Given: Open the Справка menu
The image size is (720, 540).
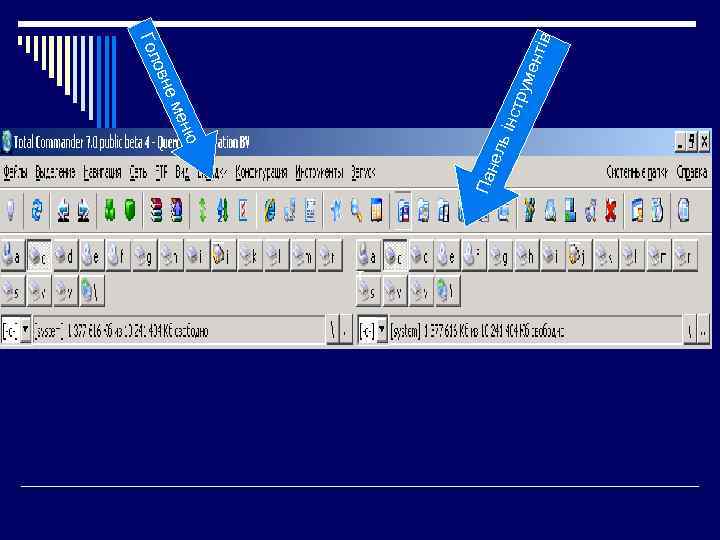Looking at the screenshot, I should (x=692, y=172).
